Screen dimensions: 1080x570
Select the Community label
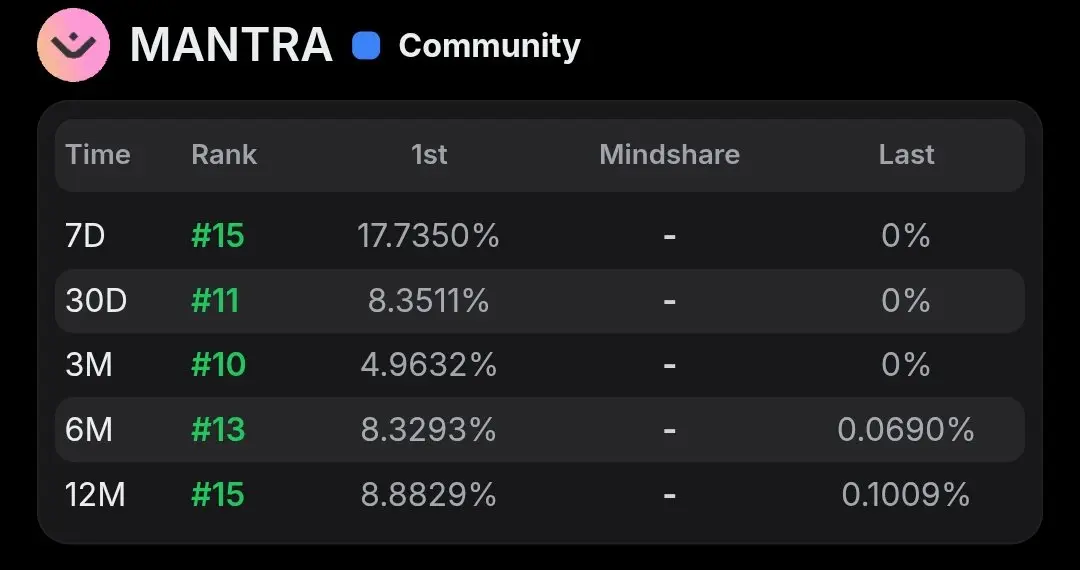click(x=490, y=46)
